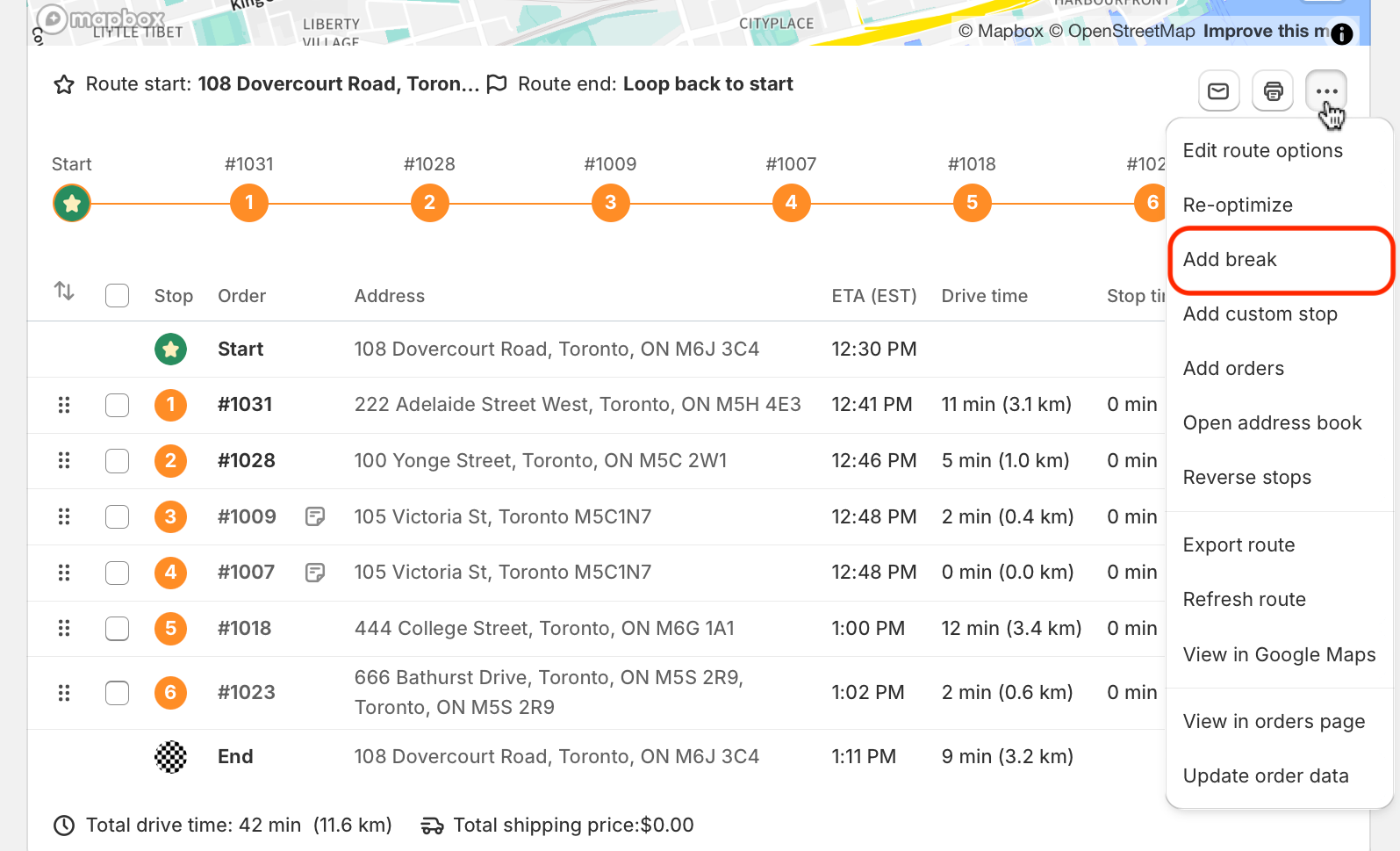Screen dimensions: 1400x851
Task: Click the Address column header
Action: point(390,296)
